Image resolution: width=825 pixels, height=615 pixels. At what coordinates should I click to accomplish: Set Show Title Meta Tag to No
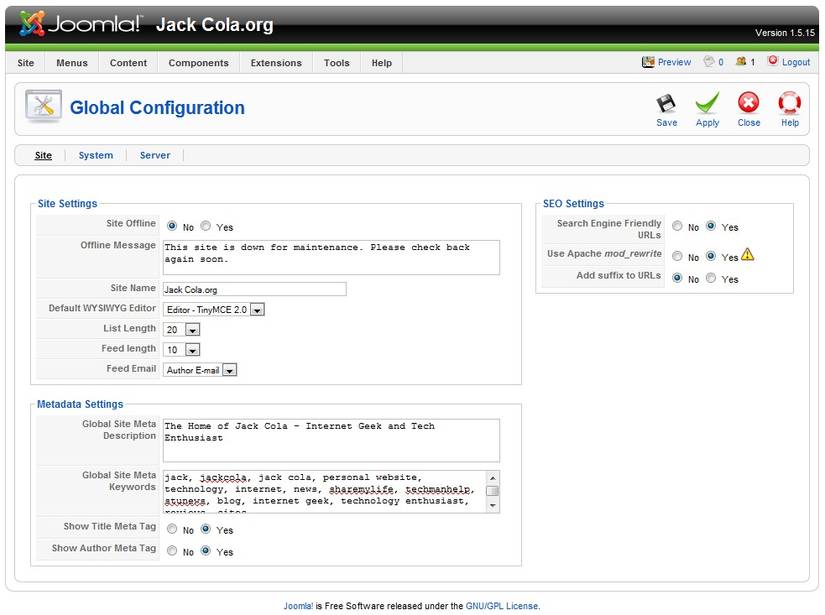(172, 529)
